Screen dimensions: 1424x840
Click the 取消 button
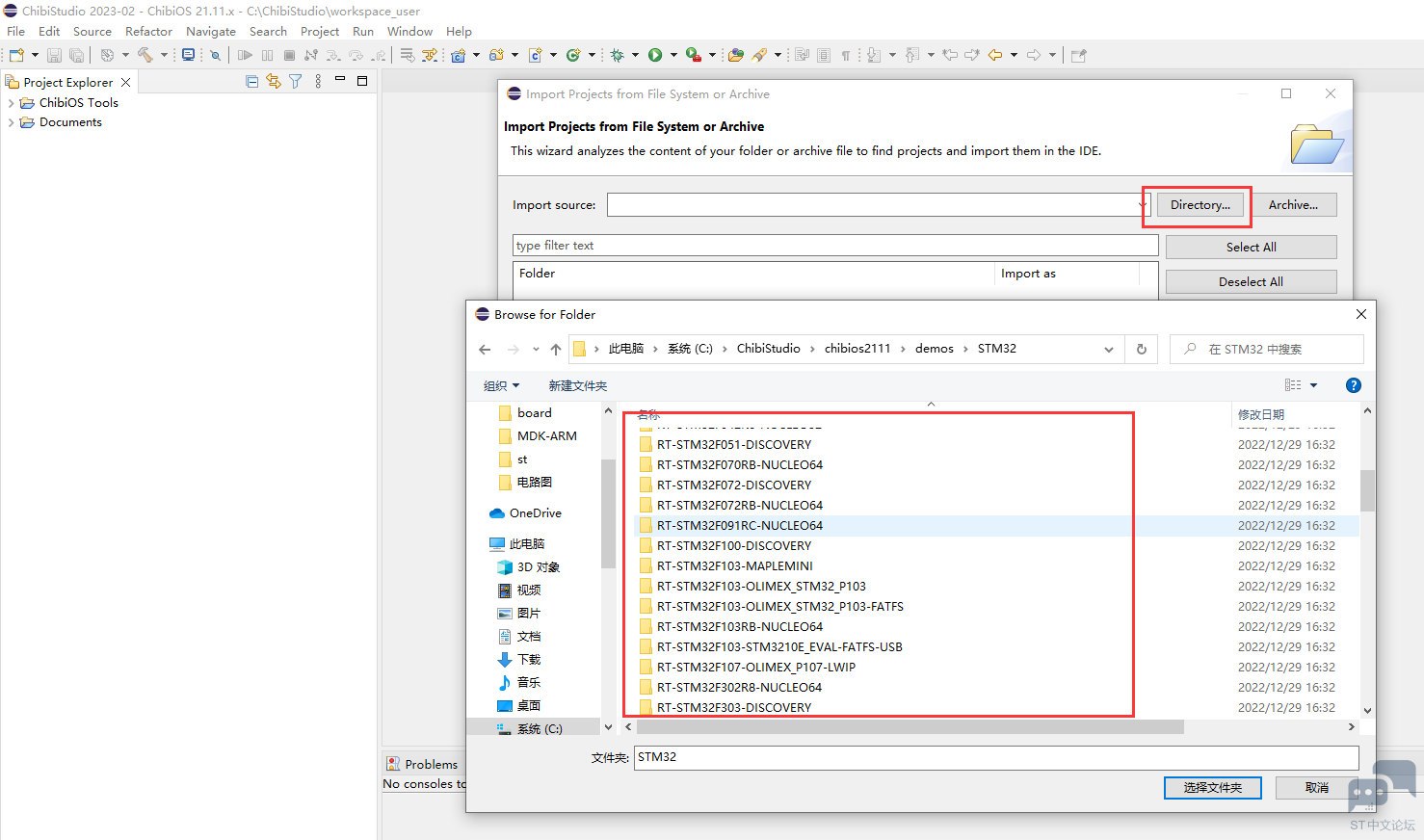pyautogui.click(x=1317, y=788)
